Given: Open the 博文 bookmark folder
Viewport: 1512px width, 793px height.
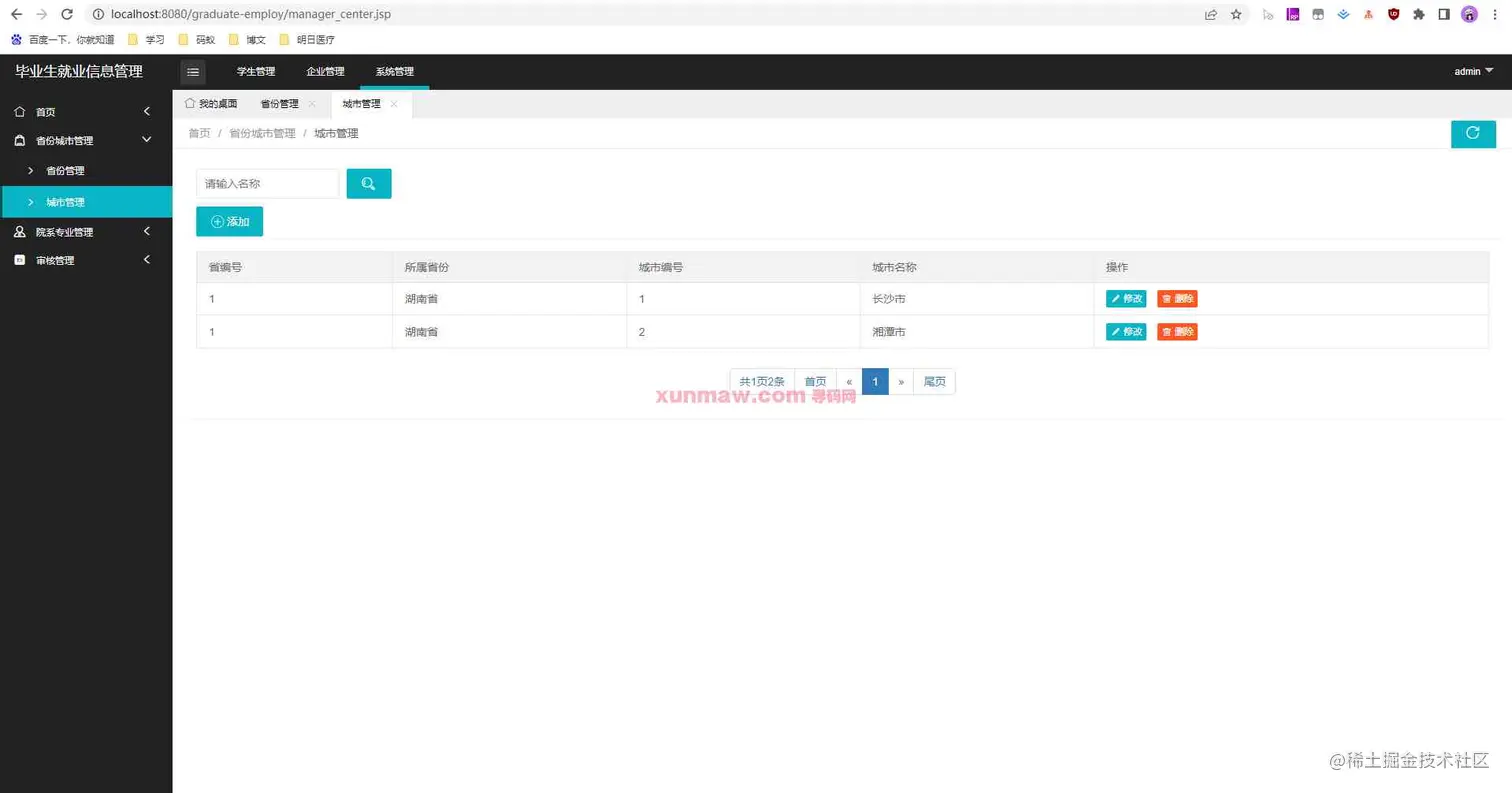Looking at the screenshot, I should 247,40.
